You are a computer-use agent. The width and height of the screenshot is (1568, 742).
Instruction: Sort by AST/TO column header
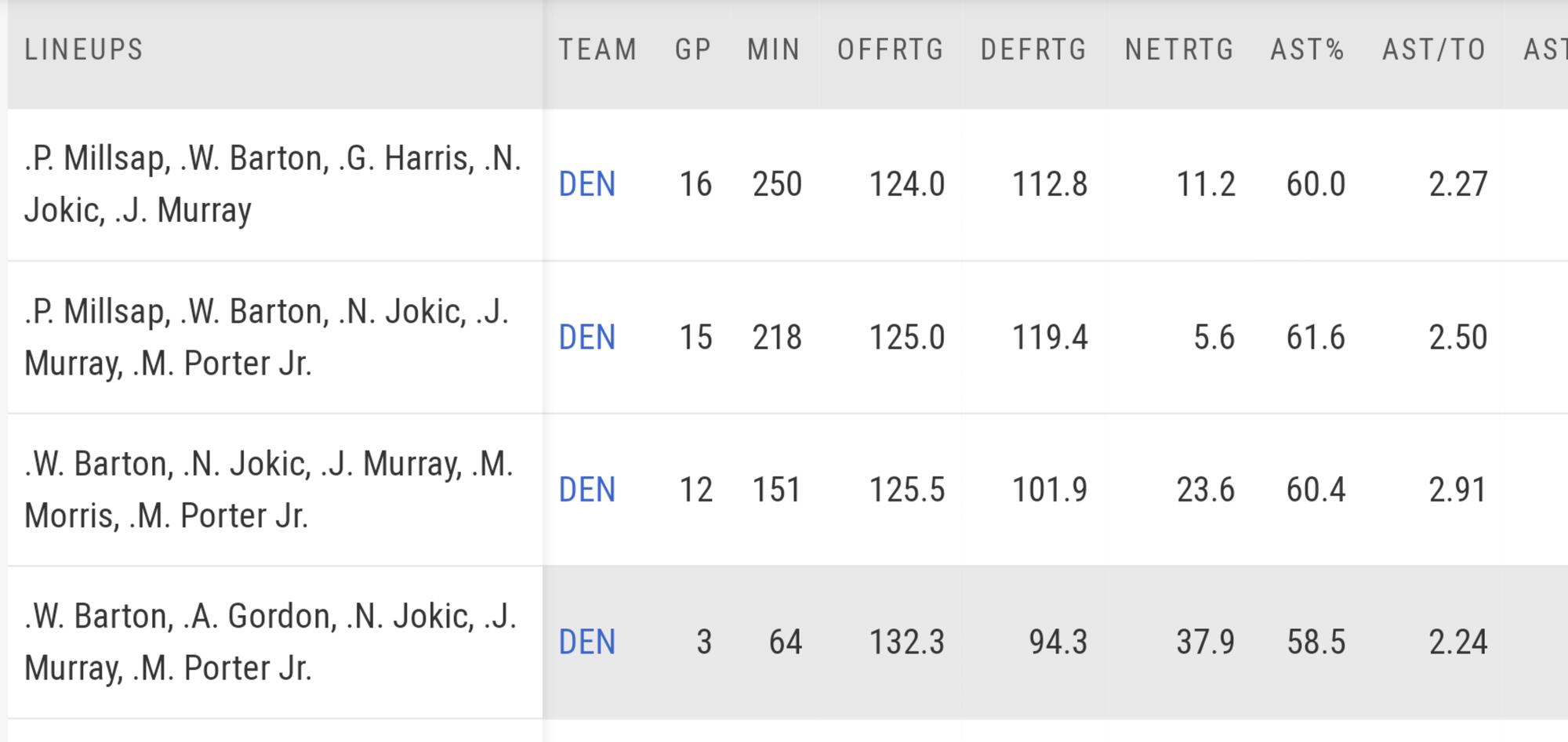coord(1434,50)
